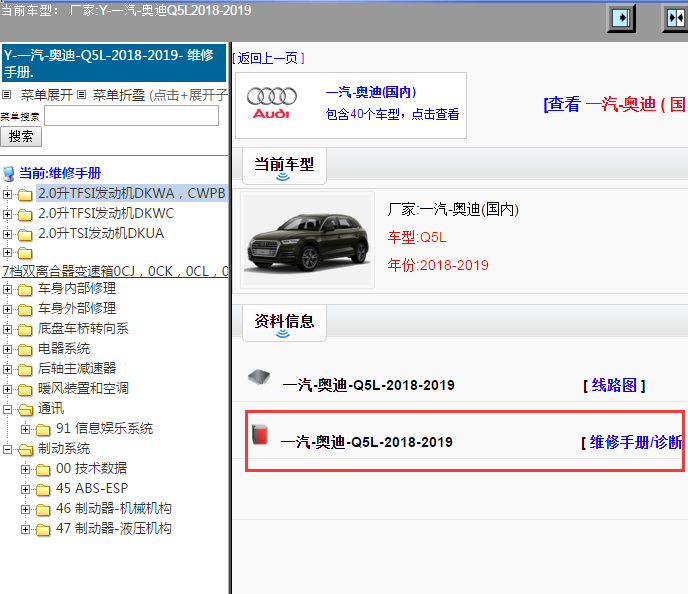Click the computer icon beside 当前:维修手册
Screen dimensions: 688x594
click(x=8, y=174)
